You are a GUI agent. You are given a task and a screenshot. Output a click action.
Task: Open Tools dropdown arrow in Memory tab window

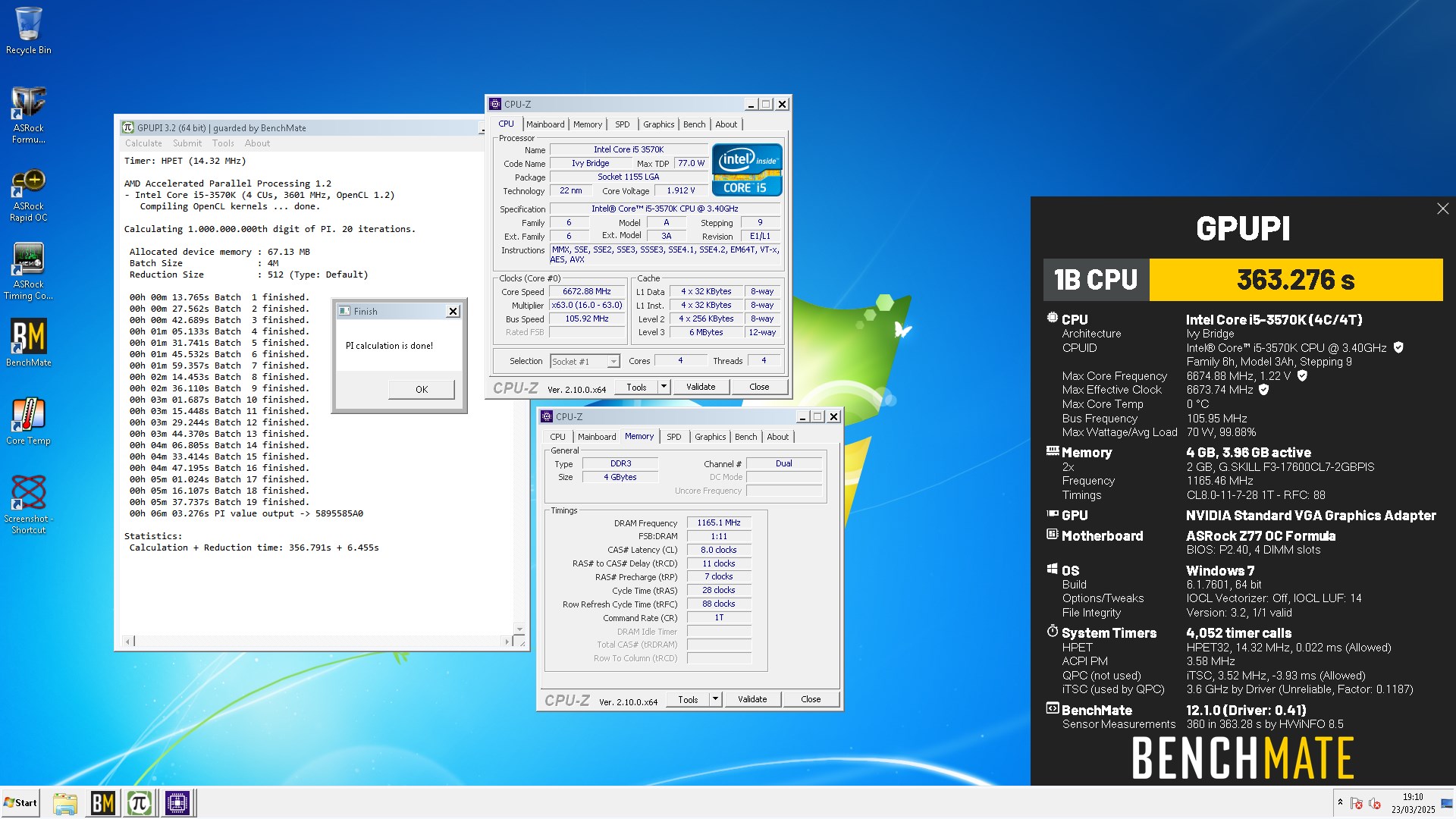[x=715, y=699]
